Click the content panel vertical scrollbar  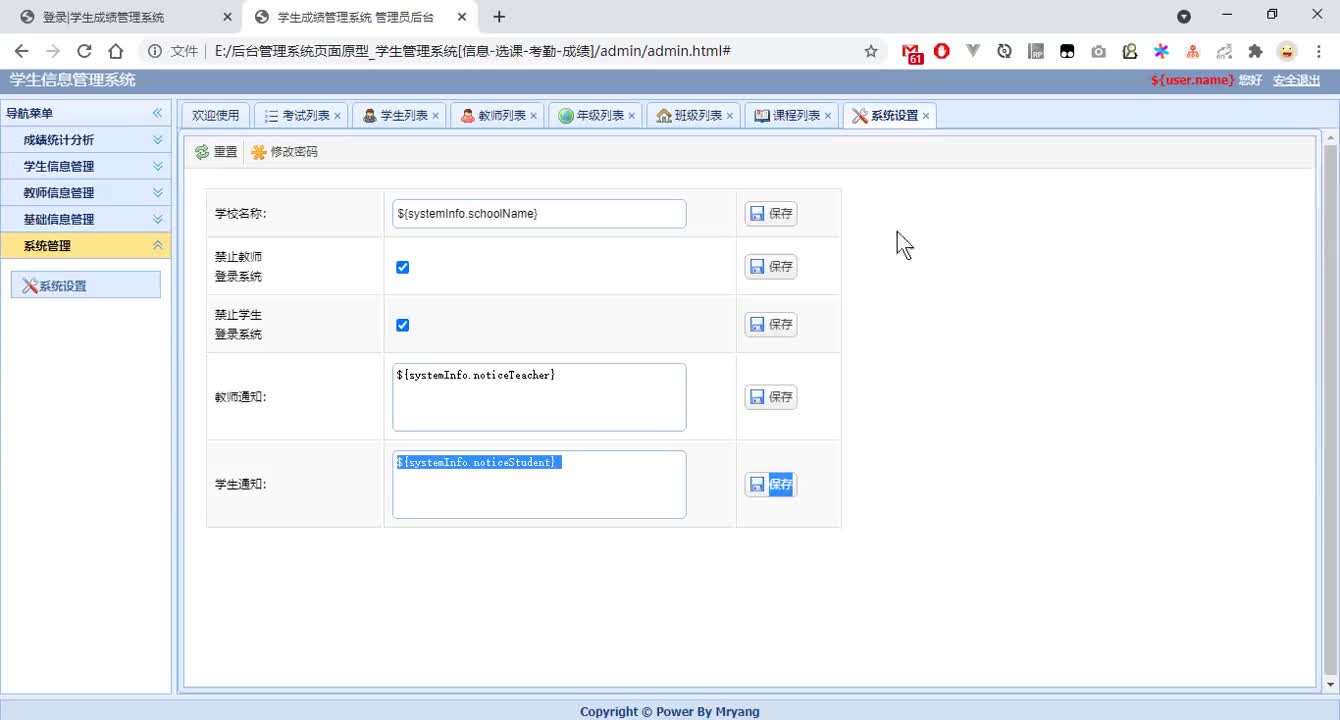(1330, 410)
